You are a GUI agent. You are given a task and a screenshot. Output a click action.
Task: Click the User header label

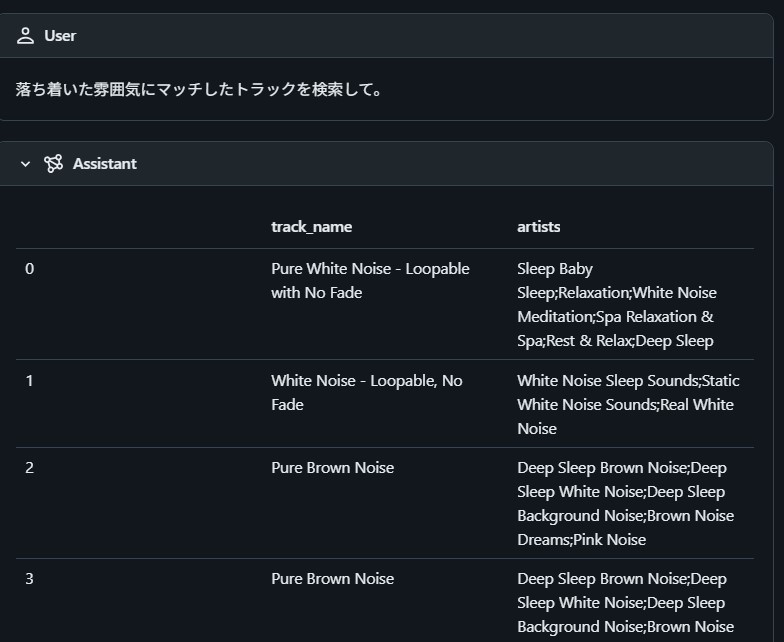(x=60, y=36)
